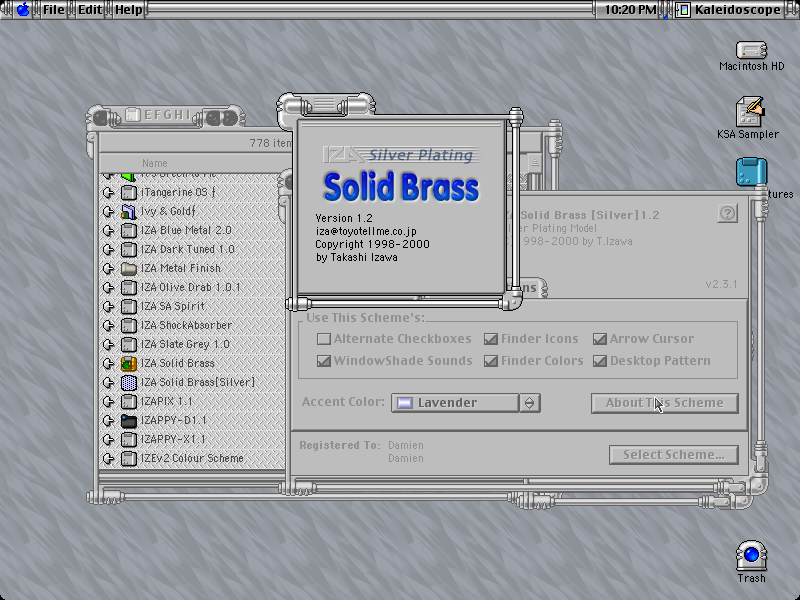
Task: Expand the Ivy & Gold folder row
Action: click(x=108, y=211)
